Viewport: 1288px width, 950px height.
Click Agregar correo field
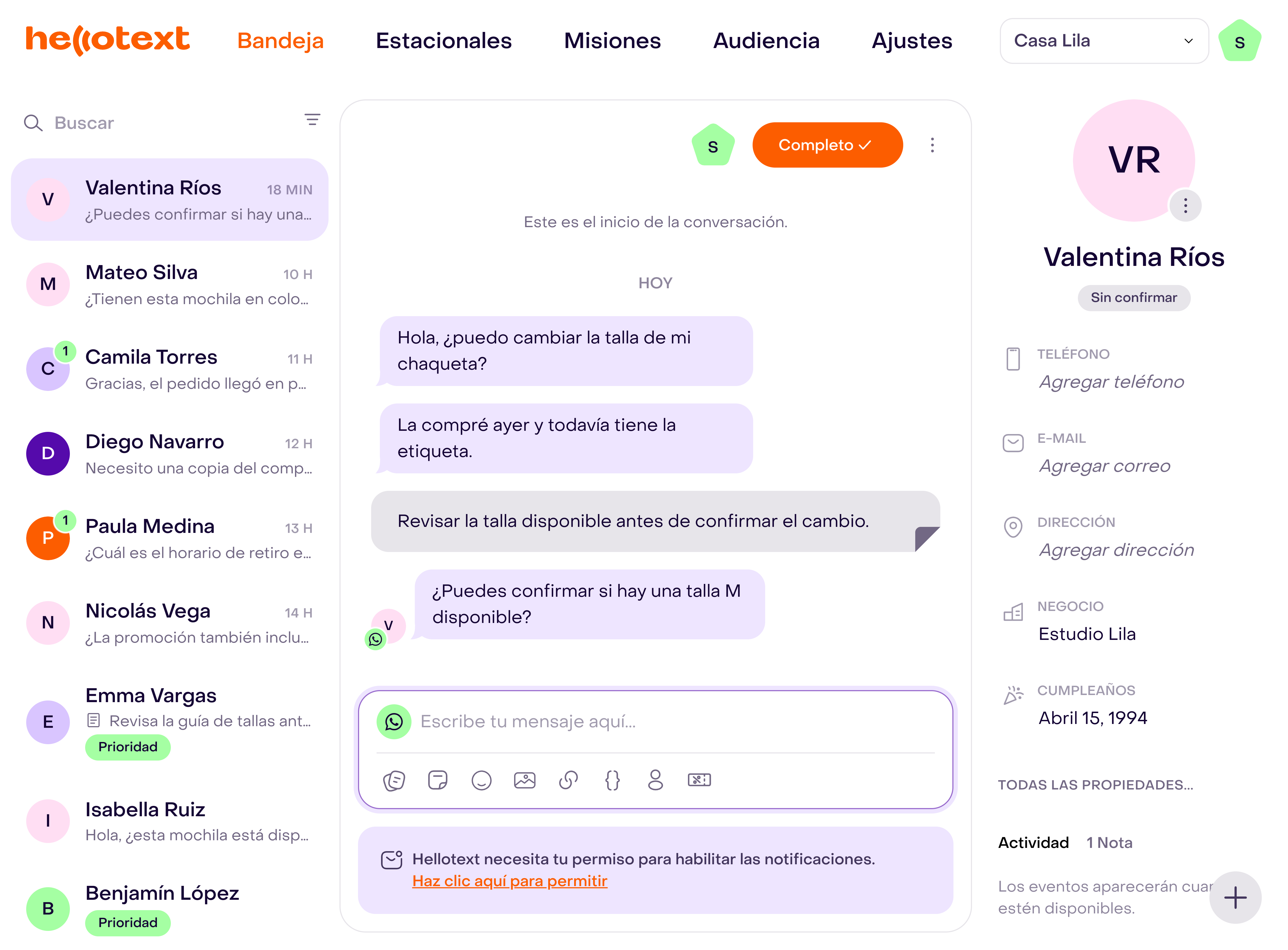1105,466
